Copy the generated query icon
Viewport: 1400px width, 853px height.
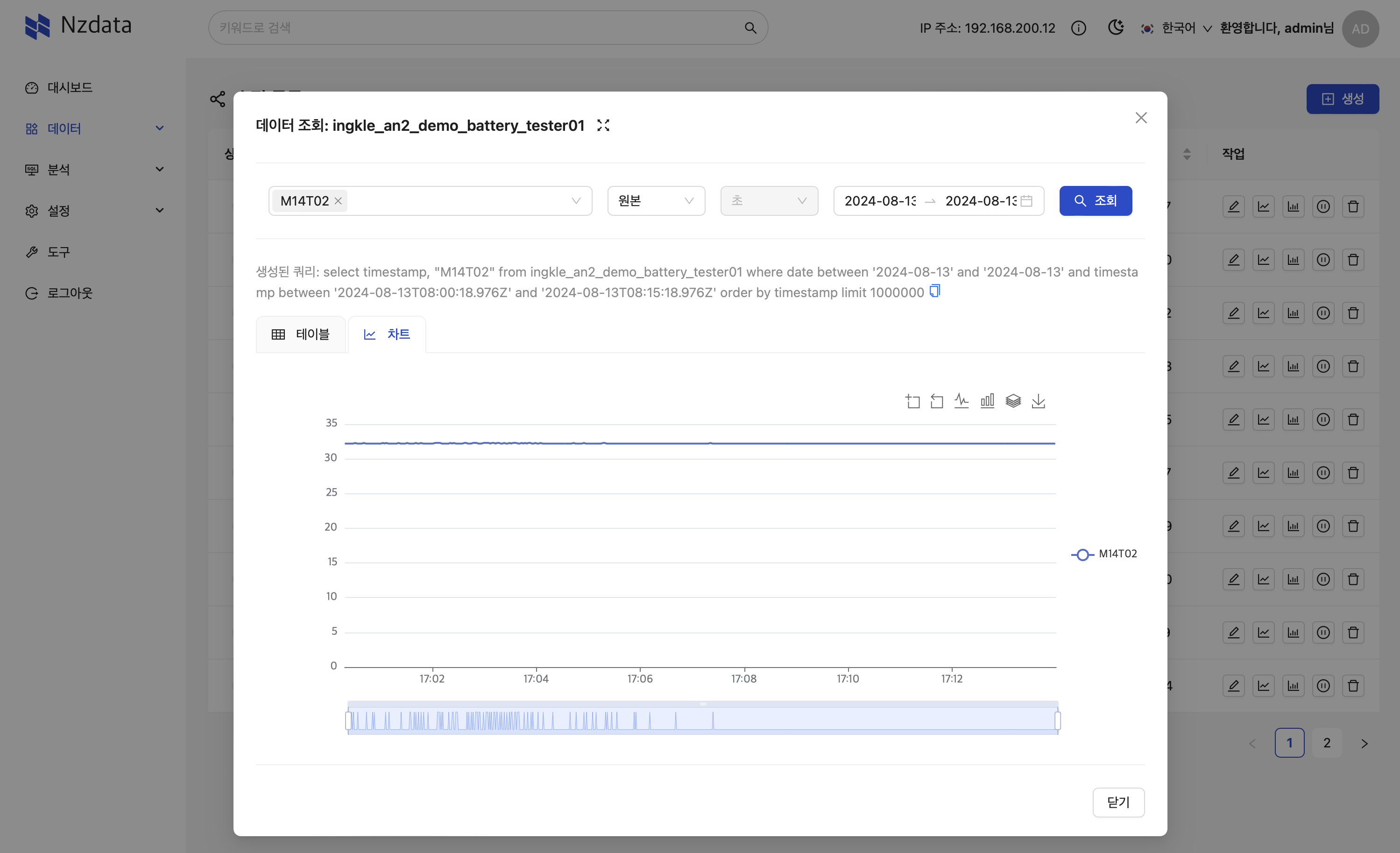coord(935,291)
